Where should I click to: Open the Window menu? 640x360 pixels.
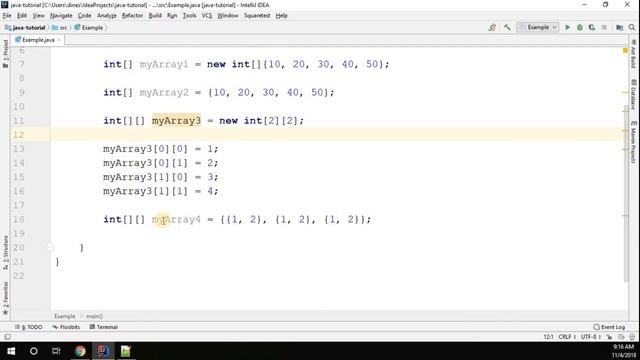click(x=227, y=16)
